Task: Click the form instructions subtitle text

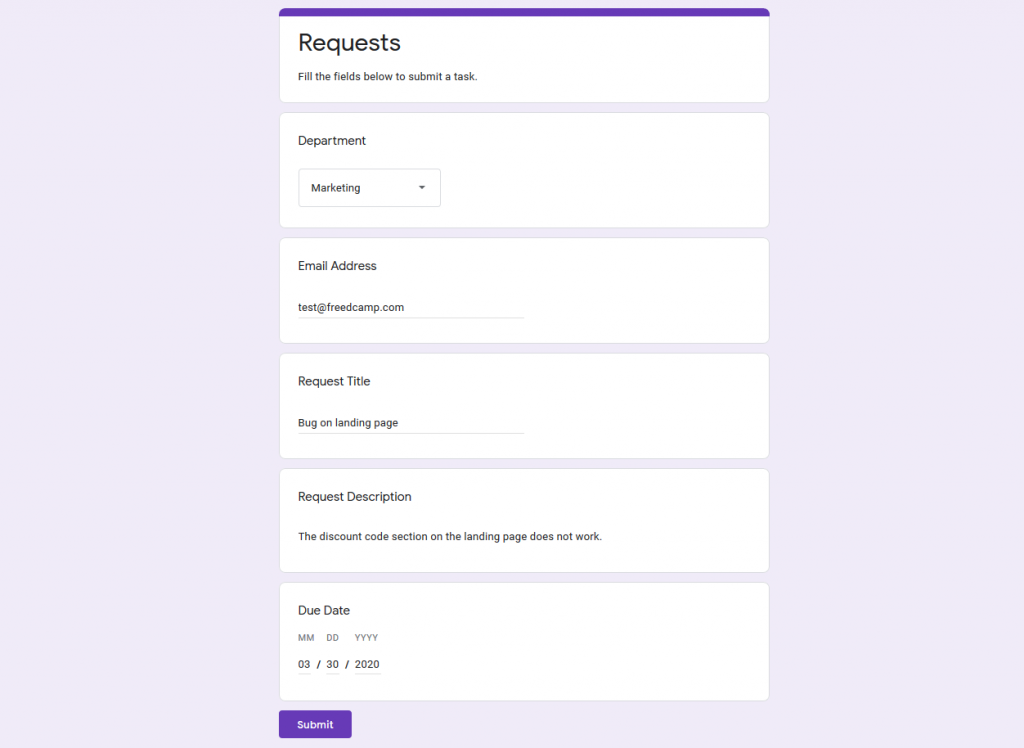Action: click(x=387, y=77)
